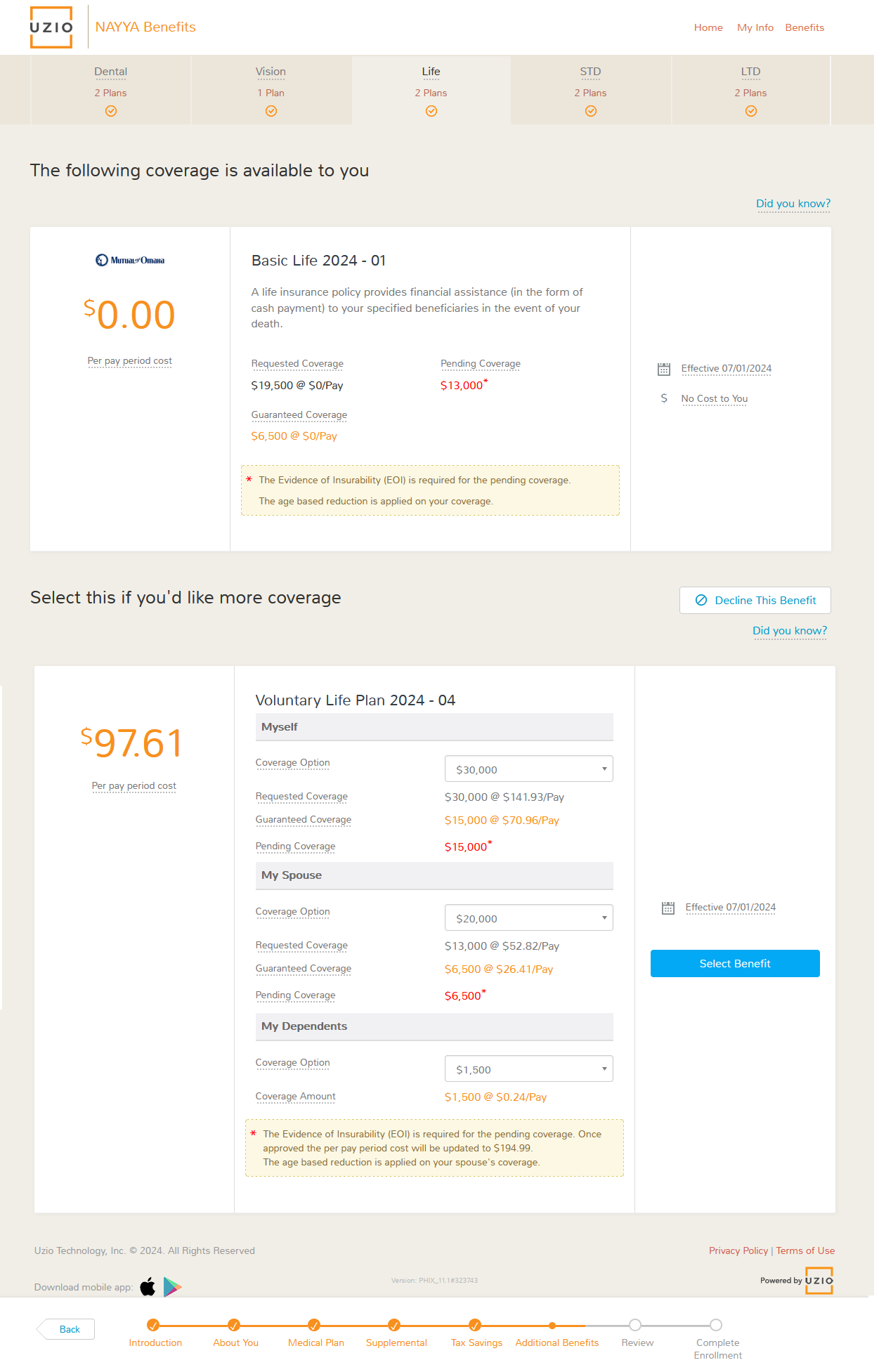Open the Myself coverage option dropdown
Screen dimensions: 879x1372
tap(528, 769)
